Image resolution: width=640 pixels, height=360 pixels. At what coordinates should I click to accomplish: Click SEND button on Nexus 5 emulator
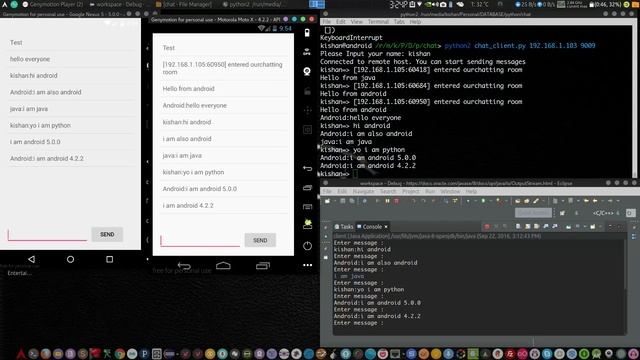(x=107, y=234)
